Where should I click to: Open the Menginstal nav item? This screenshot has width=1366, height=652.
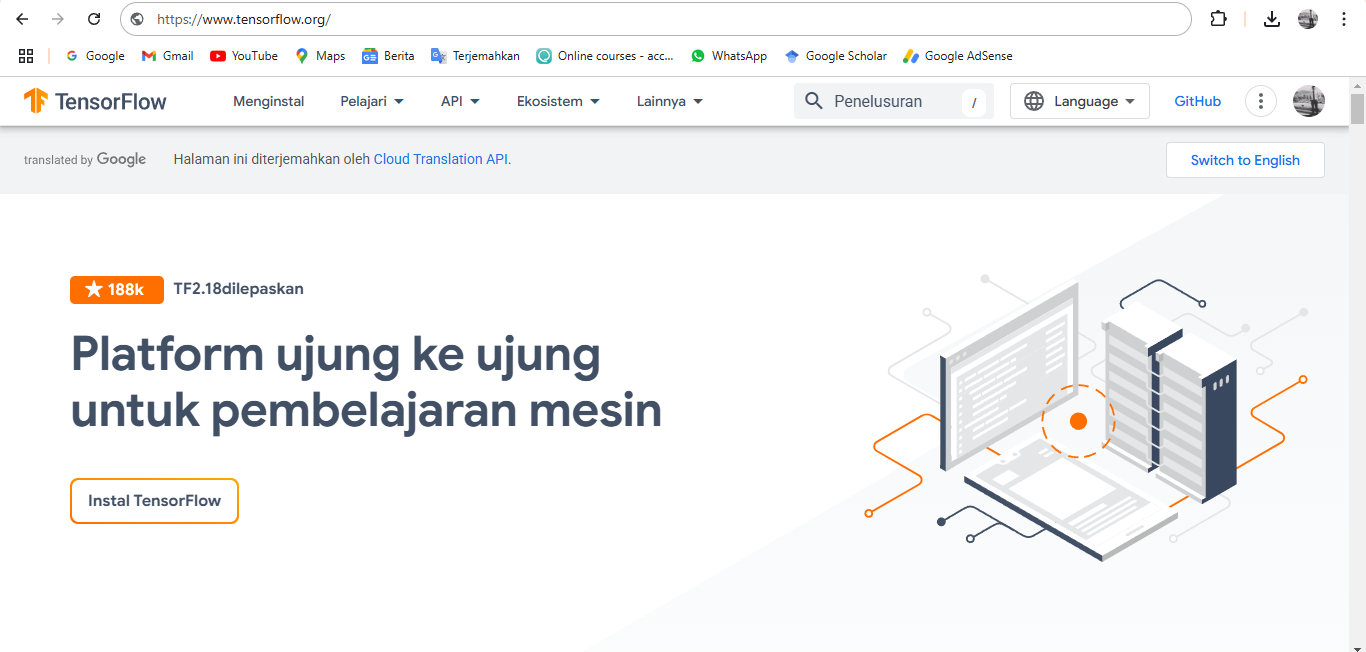pos(269,101)
